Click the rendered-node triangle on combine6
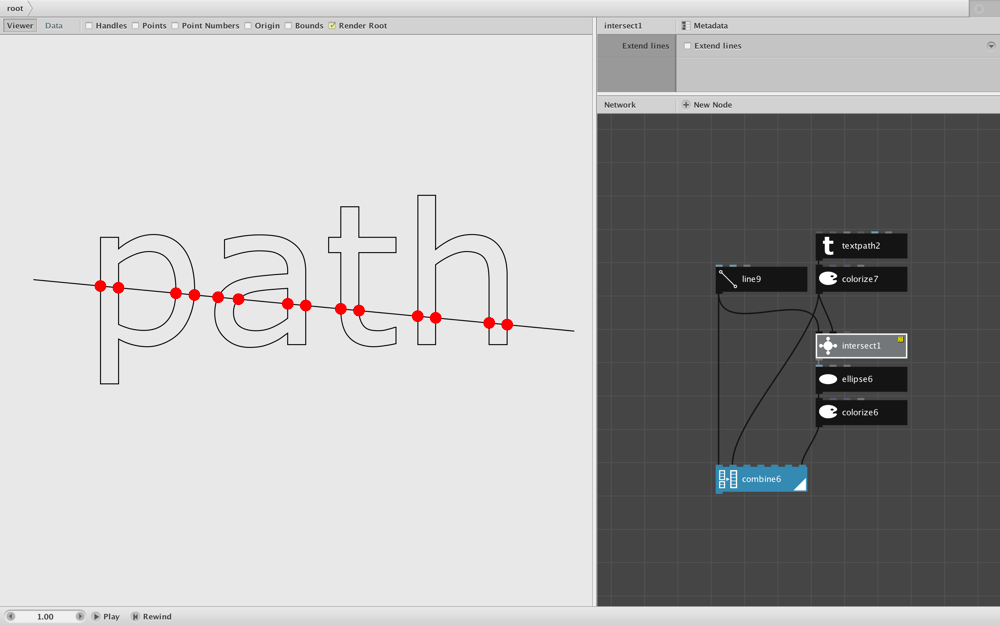The width and height of the screenshot is (1000, 625). point(801,485)
